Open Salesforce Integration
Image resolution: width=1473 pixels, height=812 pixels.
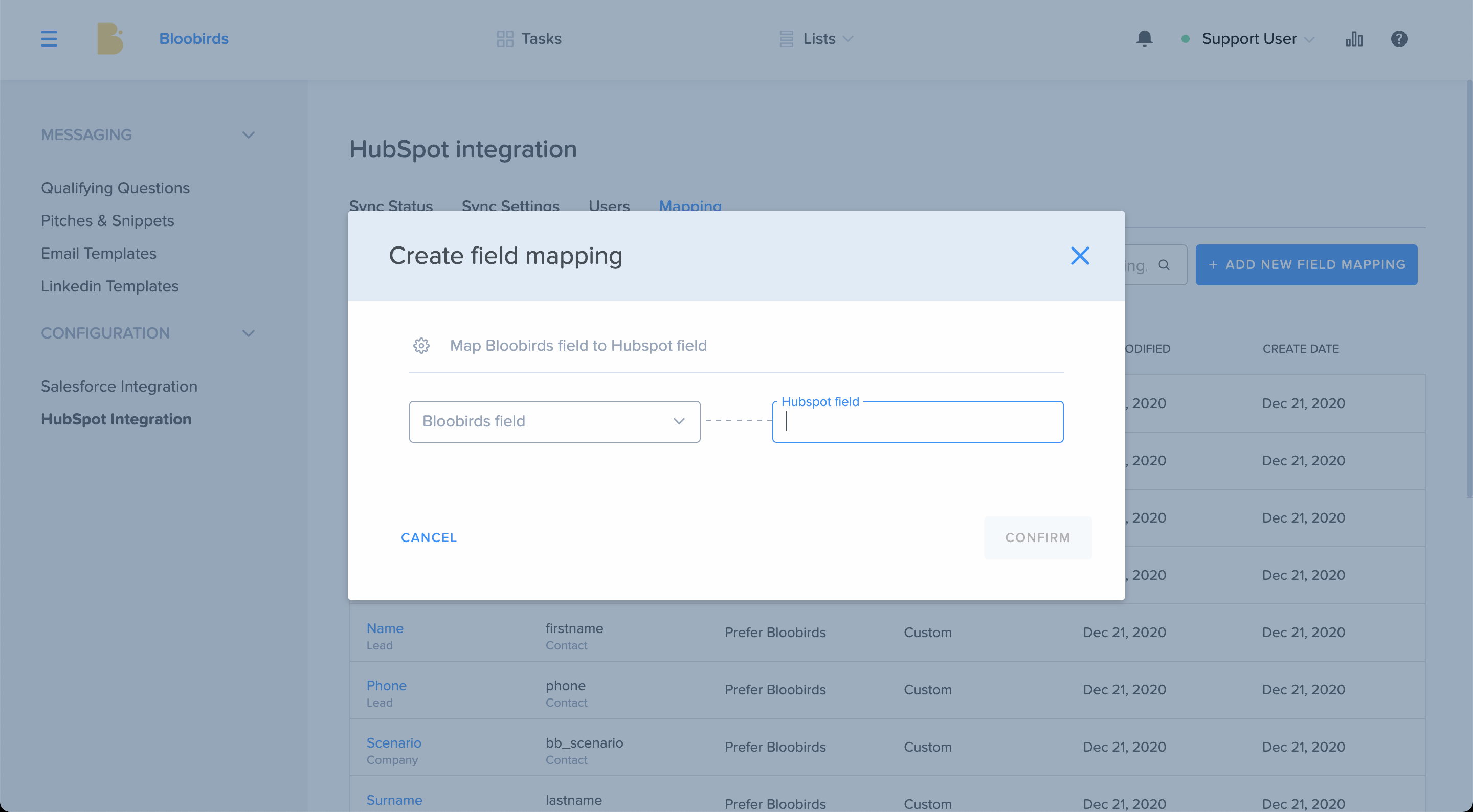click(x=120, y=386)
